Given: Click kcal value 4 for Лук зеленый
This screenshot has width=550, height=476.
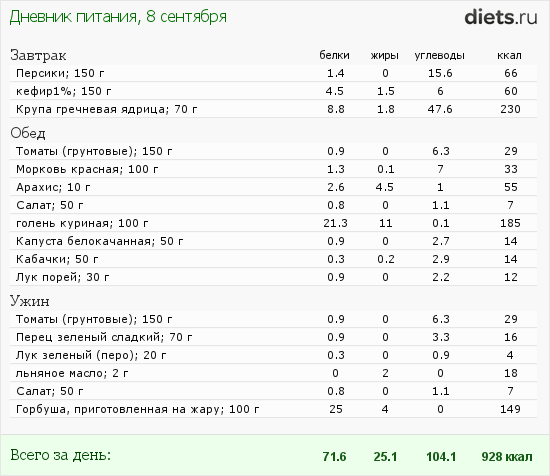Looking at the screenshot, I should coord(510,355).
